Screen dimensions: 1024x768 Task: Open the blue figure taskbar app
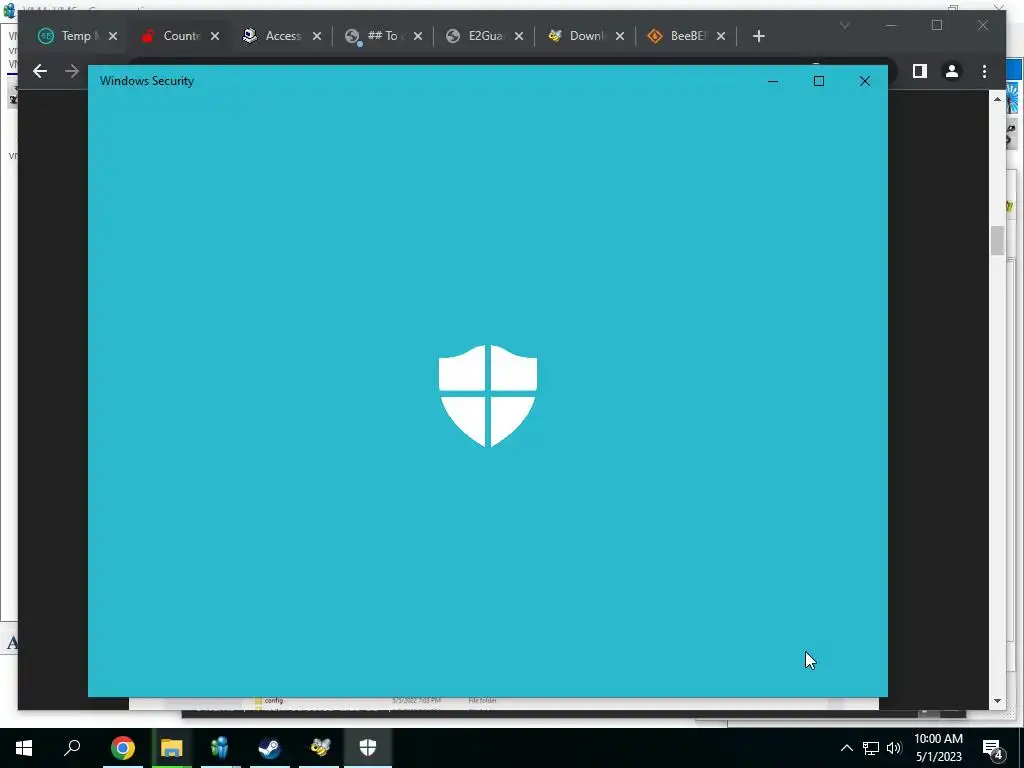[220, 748]
